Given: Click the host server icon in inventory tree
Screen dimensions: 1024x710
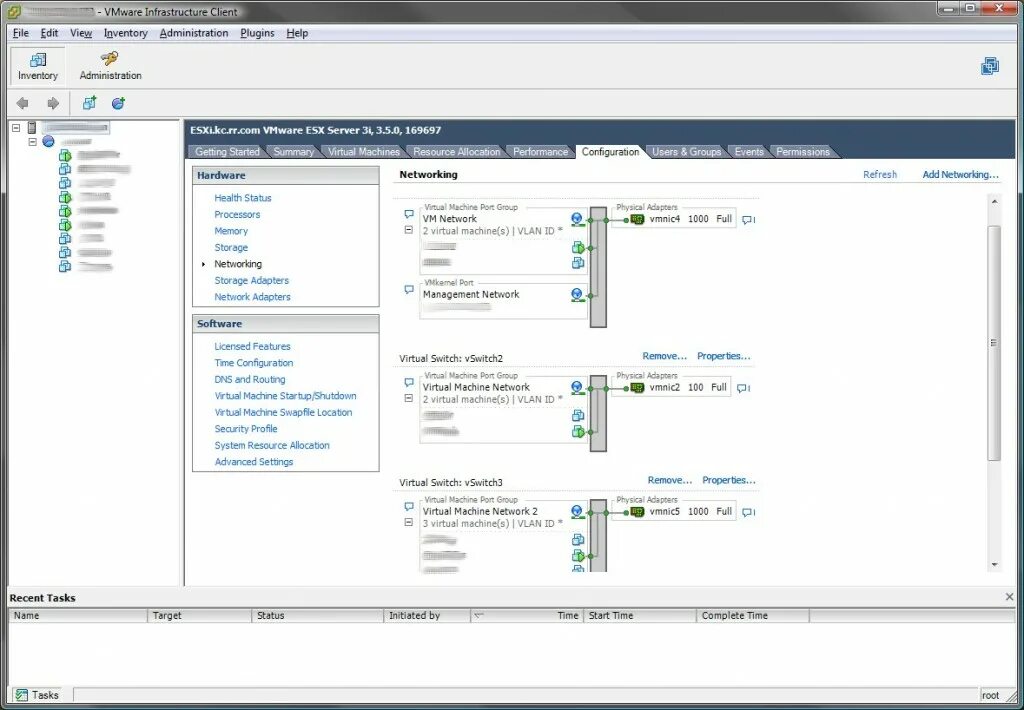Looking at the screenshot, I should click(x=32, y=128).
